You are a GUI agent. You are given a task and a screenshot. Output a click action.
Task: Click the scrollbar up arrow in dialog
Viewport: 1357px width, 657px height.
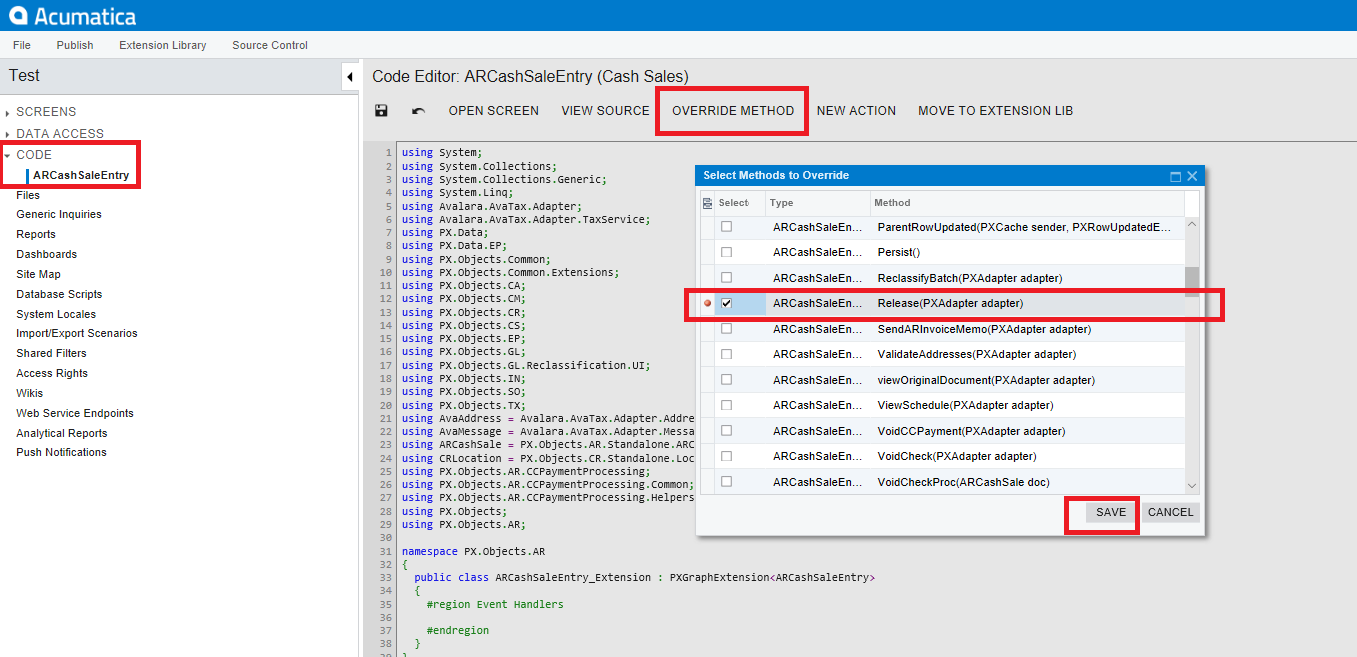point(1191,222)
